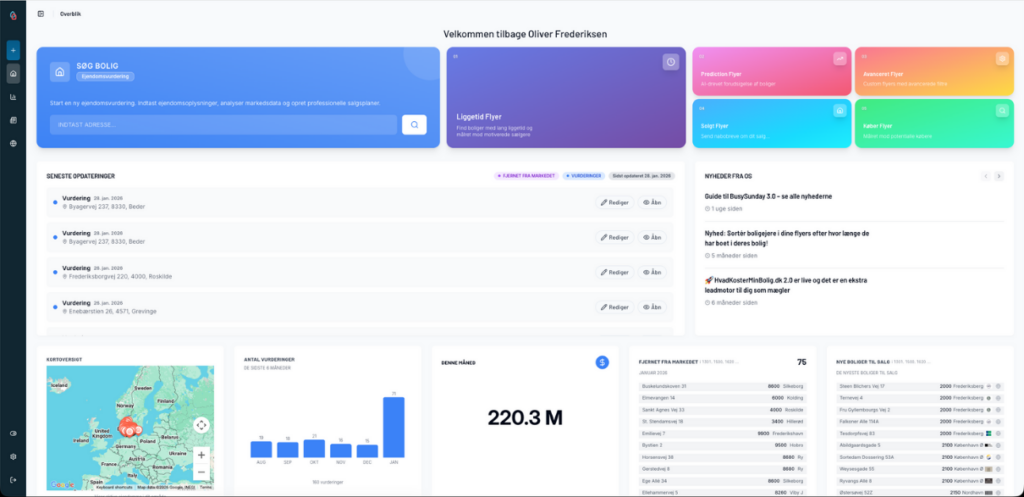Click the magnifier search button beside address field
1024x497 pixels.
pyautogui.click(x=414, y=124)
